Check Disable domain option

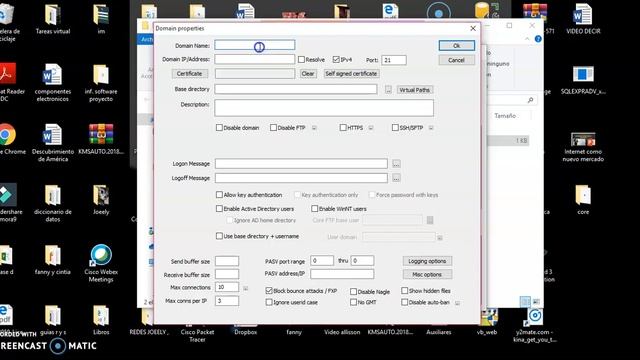click(219, 128)
